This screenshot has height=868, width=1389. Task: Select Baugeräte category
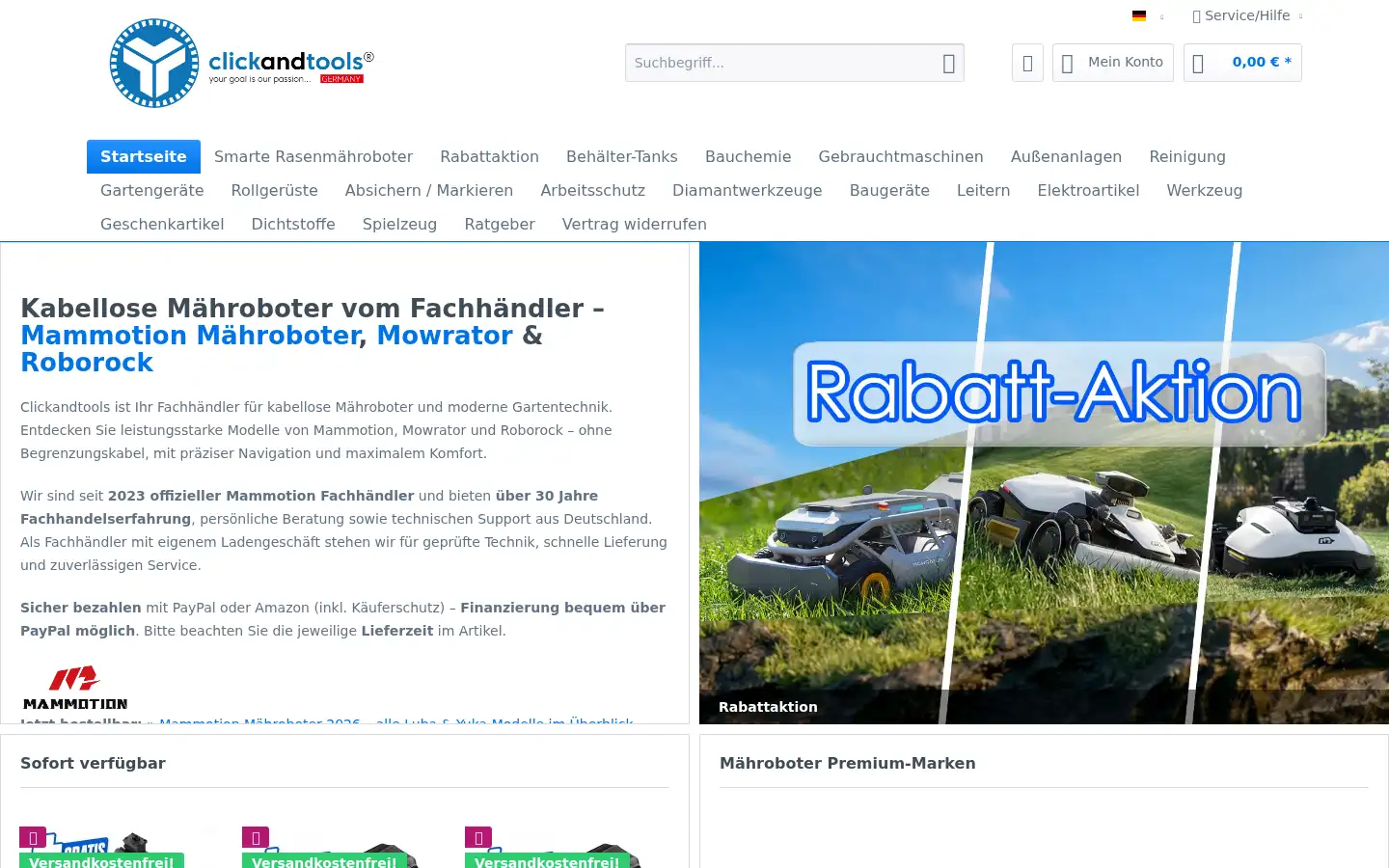pyautogui.click(x=889, y=190)
